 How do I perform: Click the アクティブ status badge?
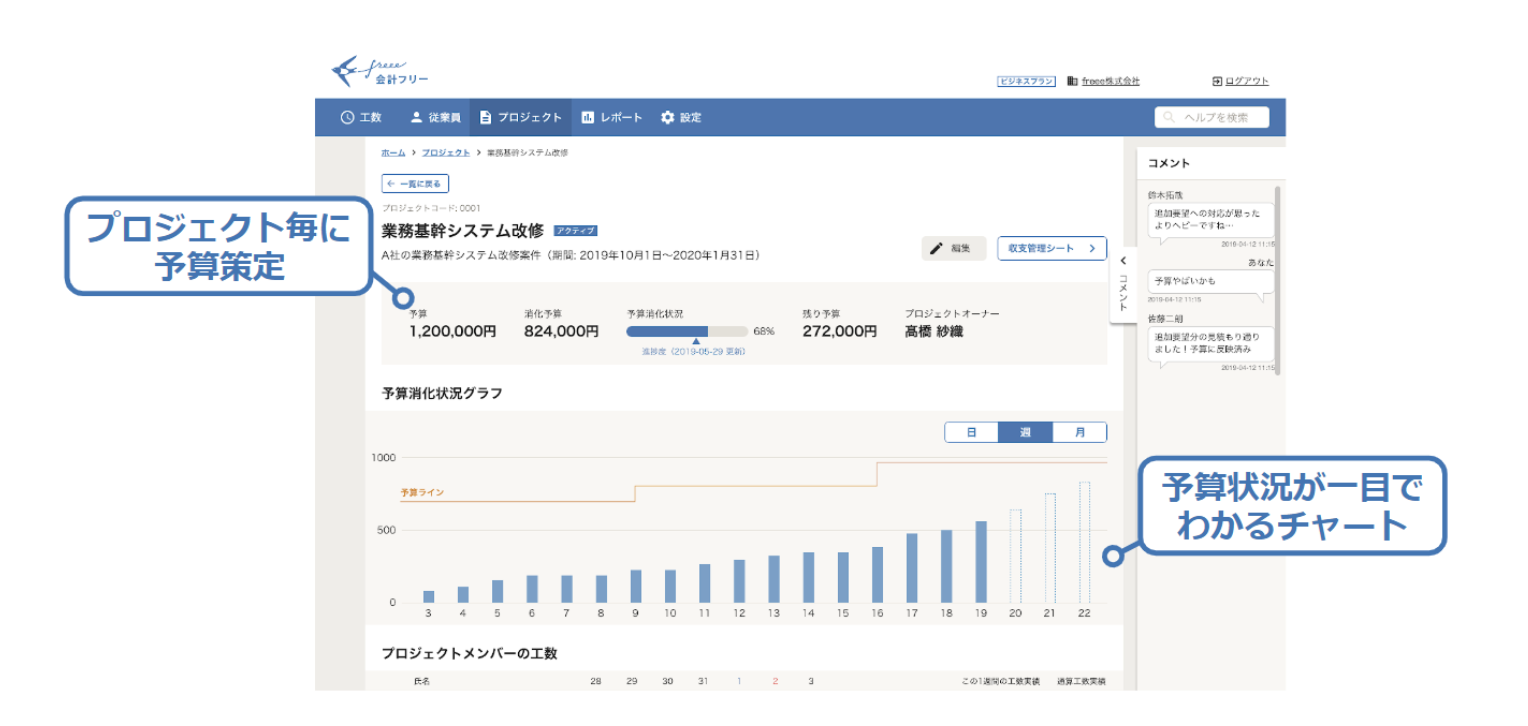[576, 231]
